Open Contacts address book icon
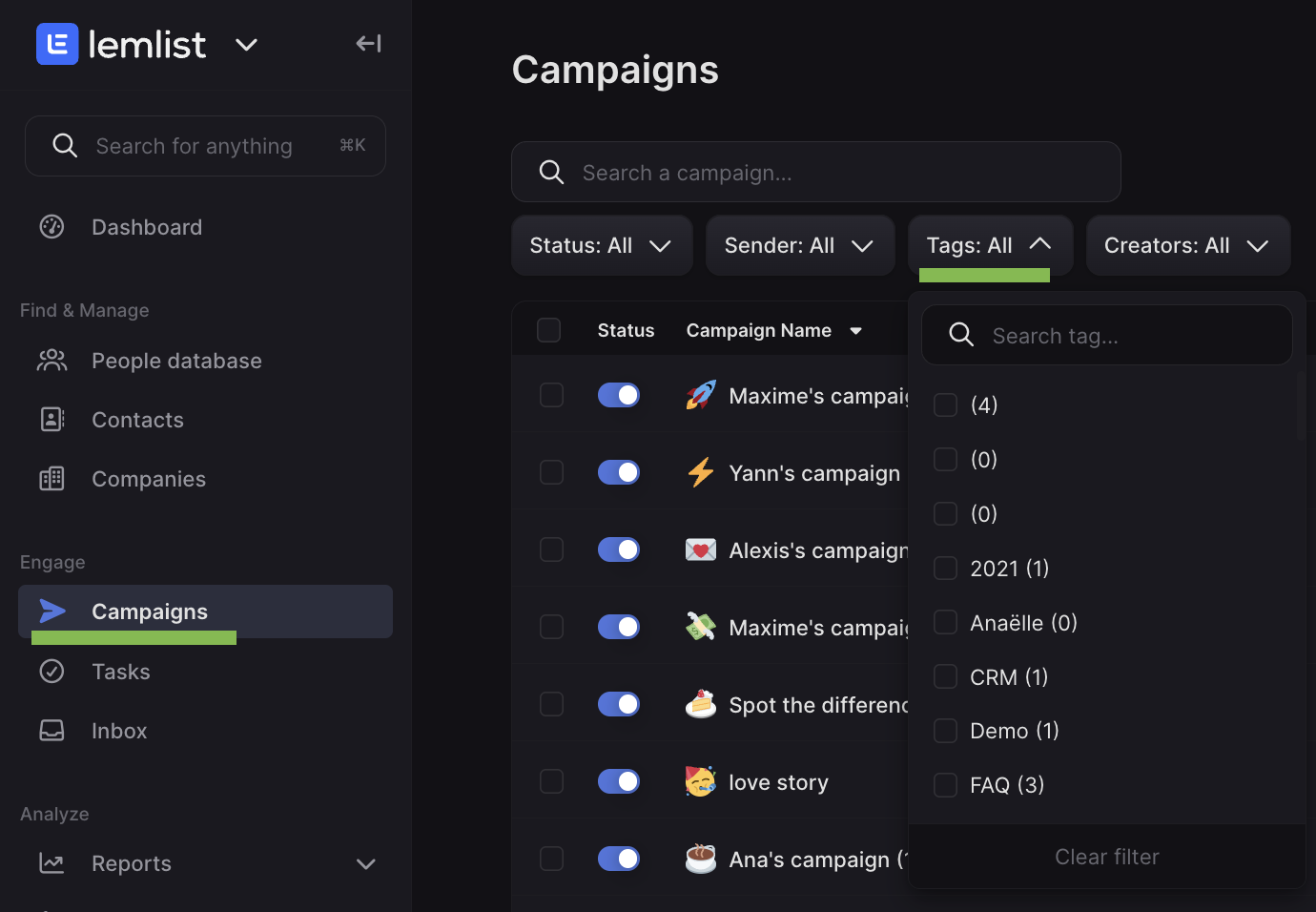1316x912 pixels. (51, 420)
